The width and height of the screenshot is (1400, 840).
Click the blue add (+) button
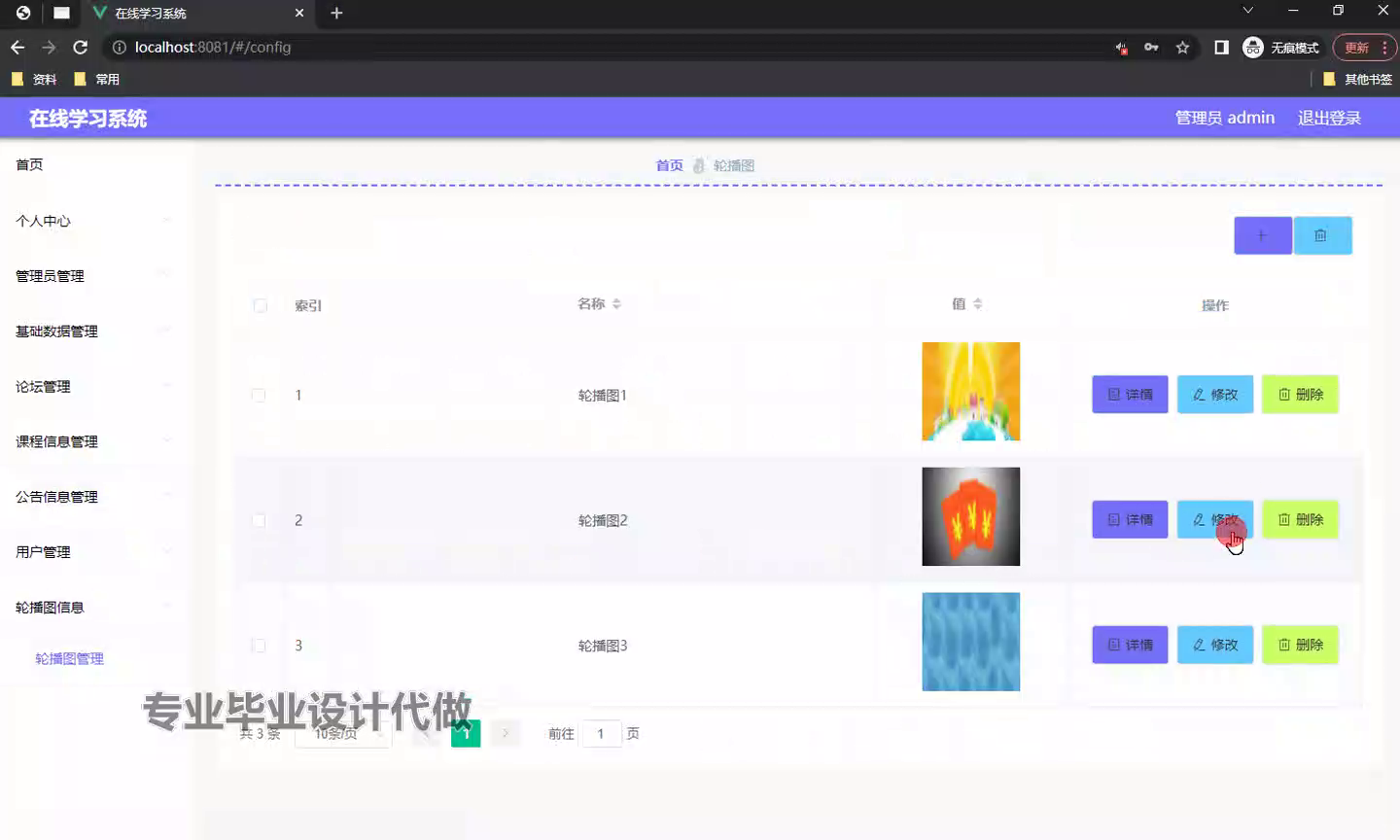pyautogui.click(x=1263, y=235)
